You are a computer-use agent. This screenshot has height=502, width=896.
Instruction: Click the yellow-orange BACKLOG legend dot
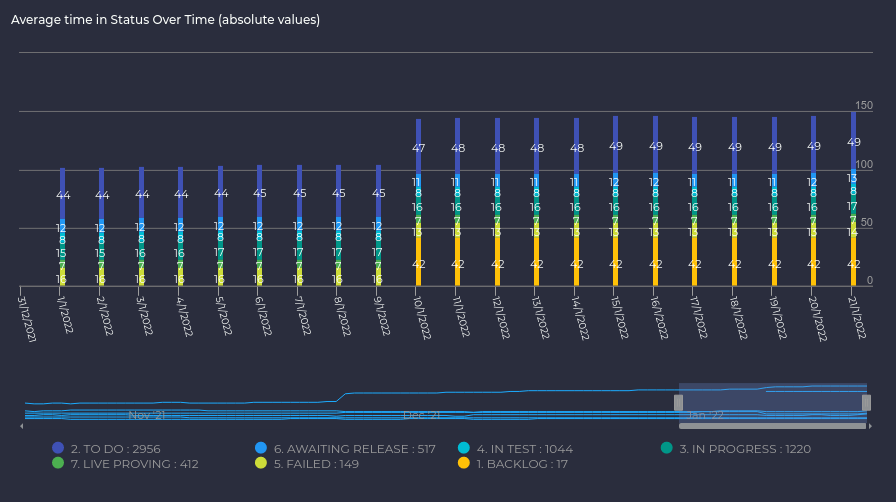[464, 463]
